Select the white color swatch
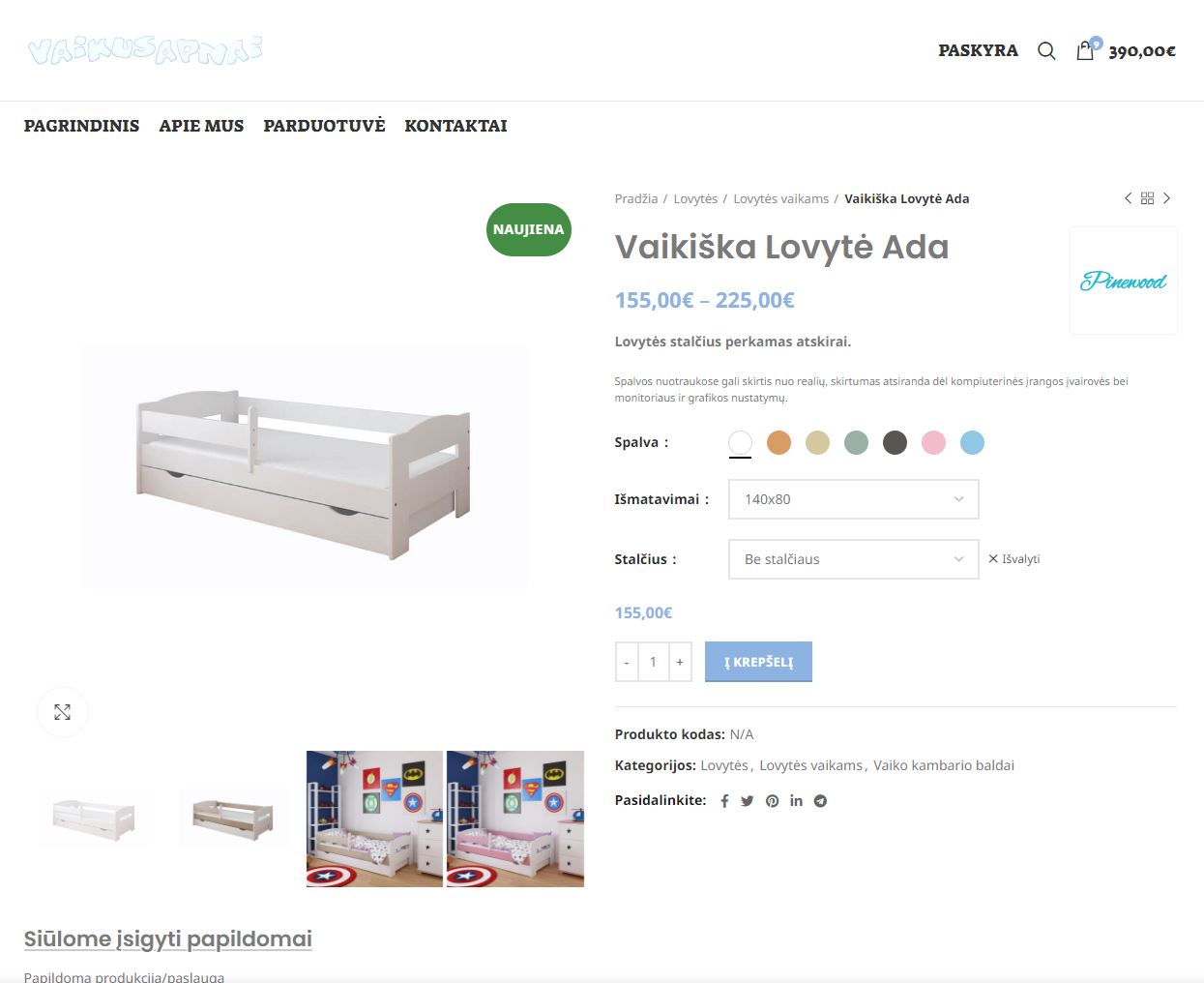This screenshot has width=1204, height=983. click(740, 442)
